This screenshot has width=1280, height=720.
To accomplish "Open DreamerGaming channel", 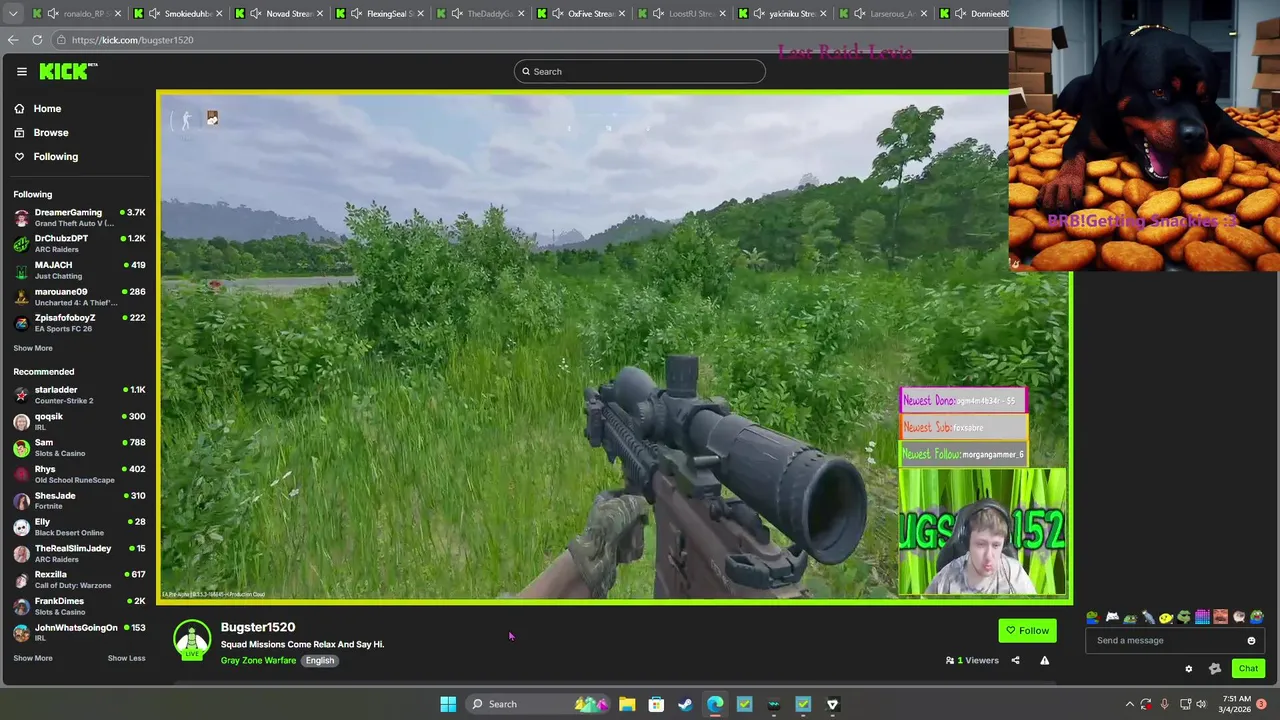I will point(80,217).
